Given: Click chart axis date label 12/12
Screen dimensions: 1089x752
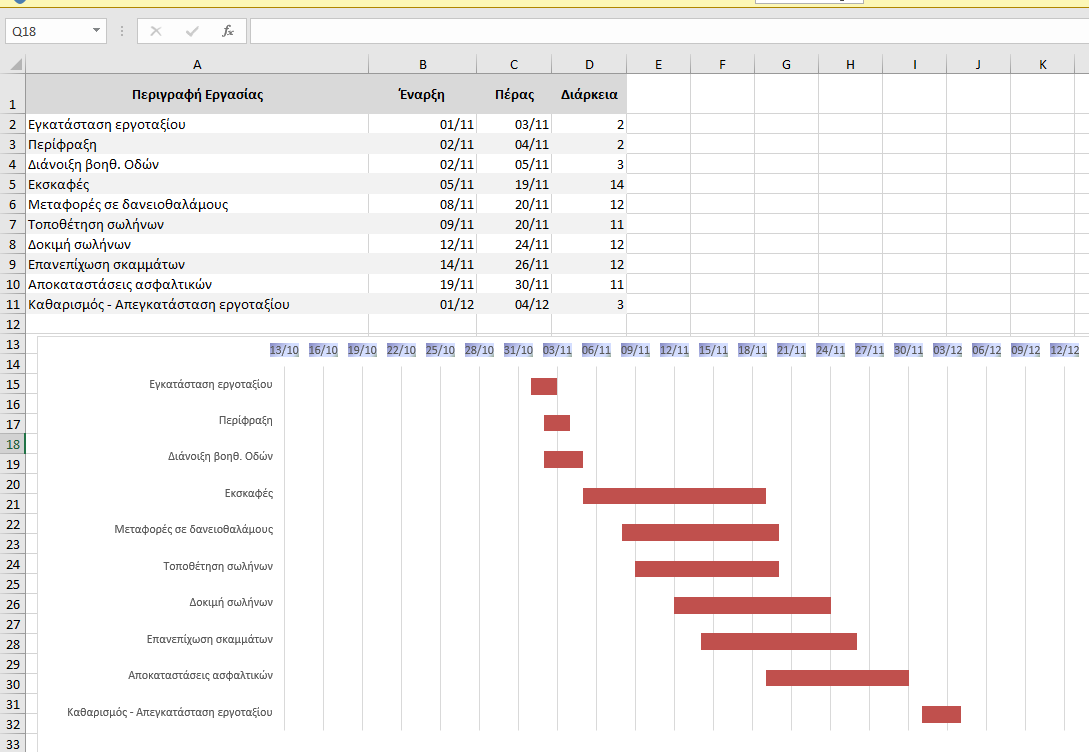Looking at the screenshot, I should 1065,350.
